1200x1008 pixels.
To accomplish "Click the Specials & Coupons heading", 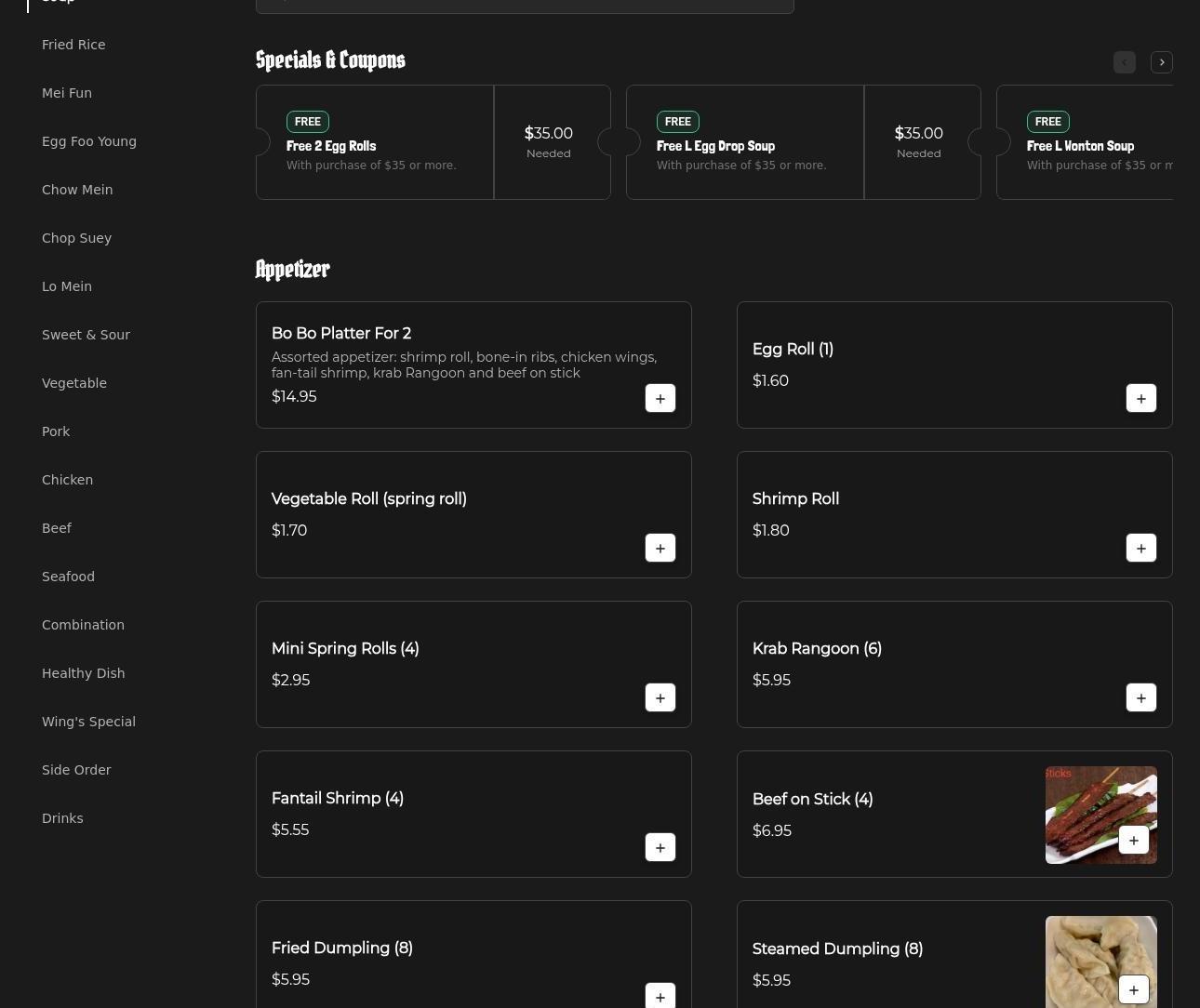I will pos(330,60).
